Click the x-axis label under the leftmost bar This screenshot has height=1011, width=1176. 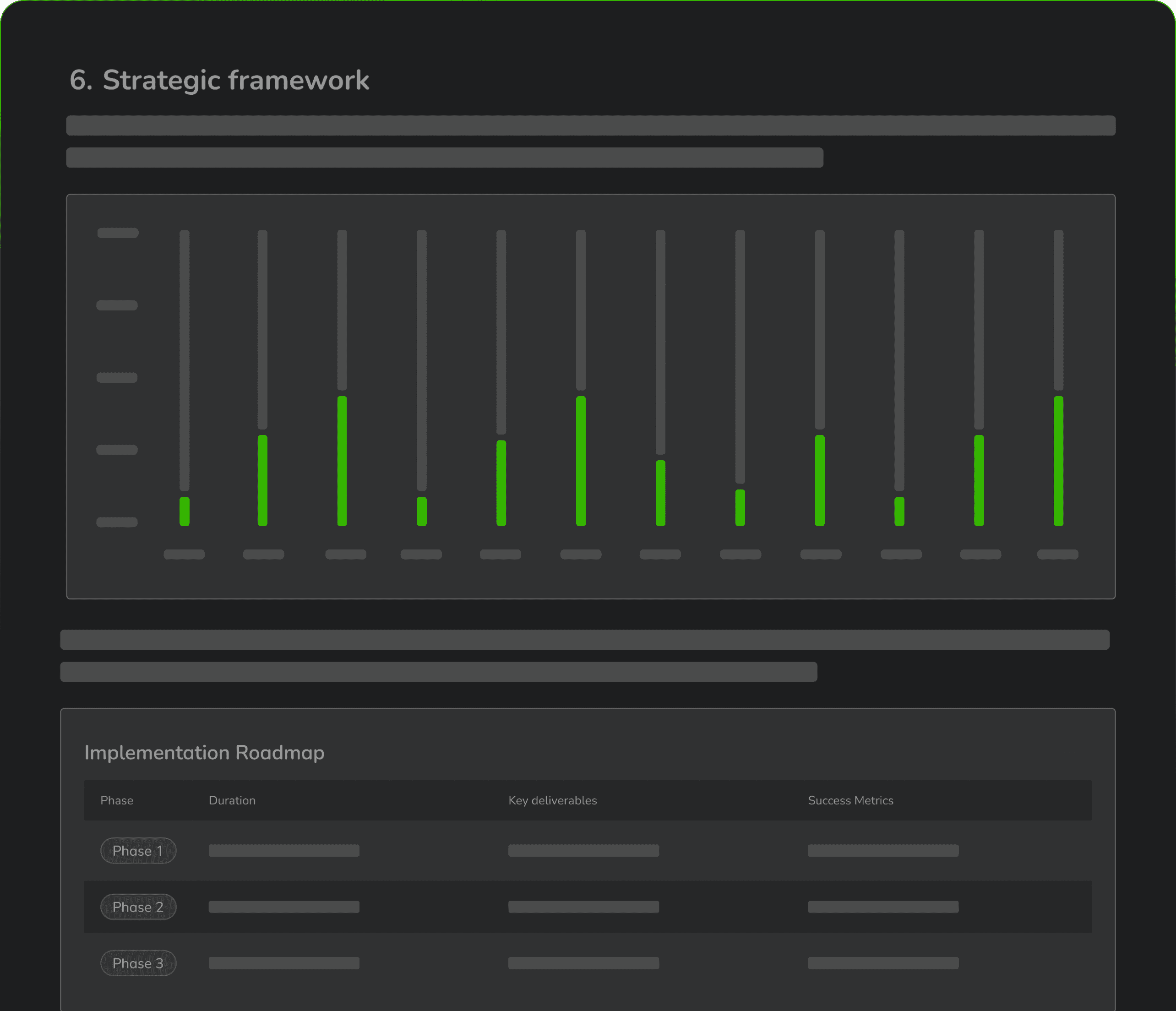coord(184,554)
